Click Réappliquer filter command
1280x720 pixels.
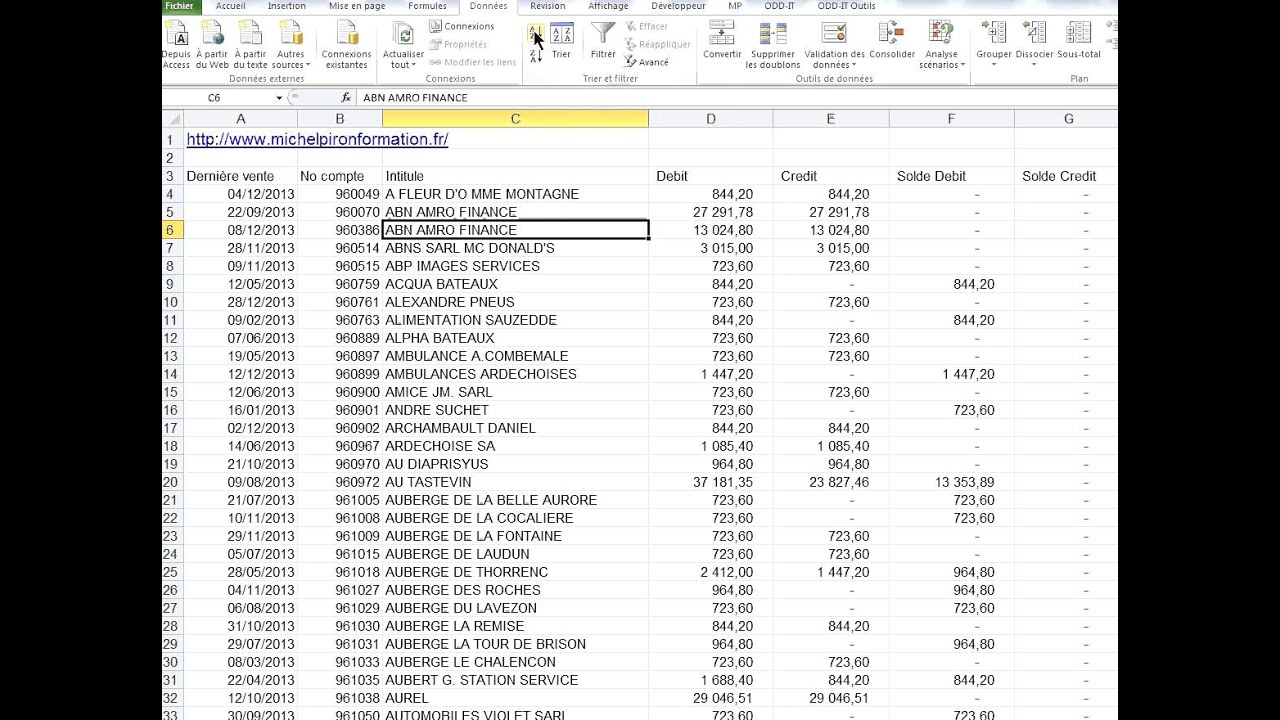[657, 45]
